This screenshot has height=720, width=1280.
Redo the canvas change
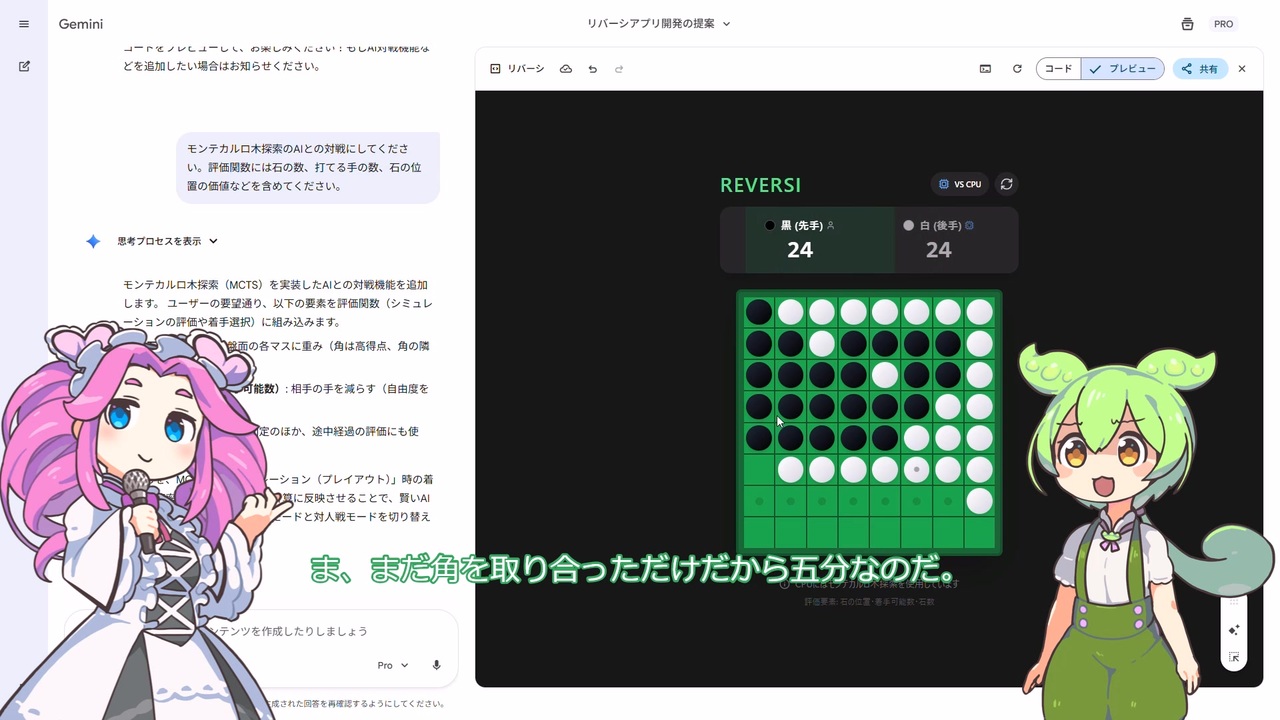pyautogui.click(x=619, y=69)
